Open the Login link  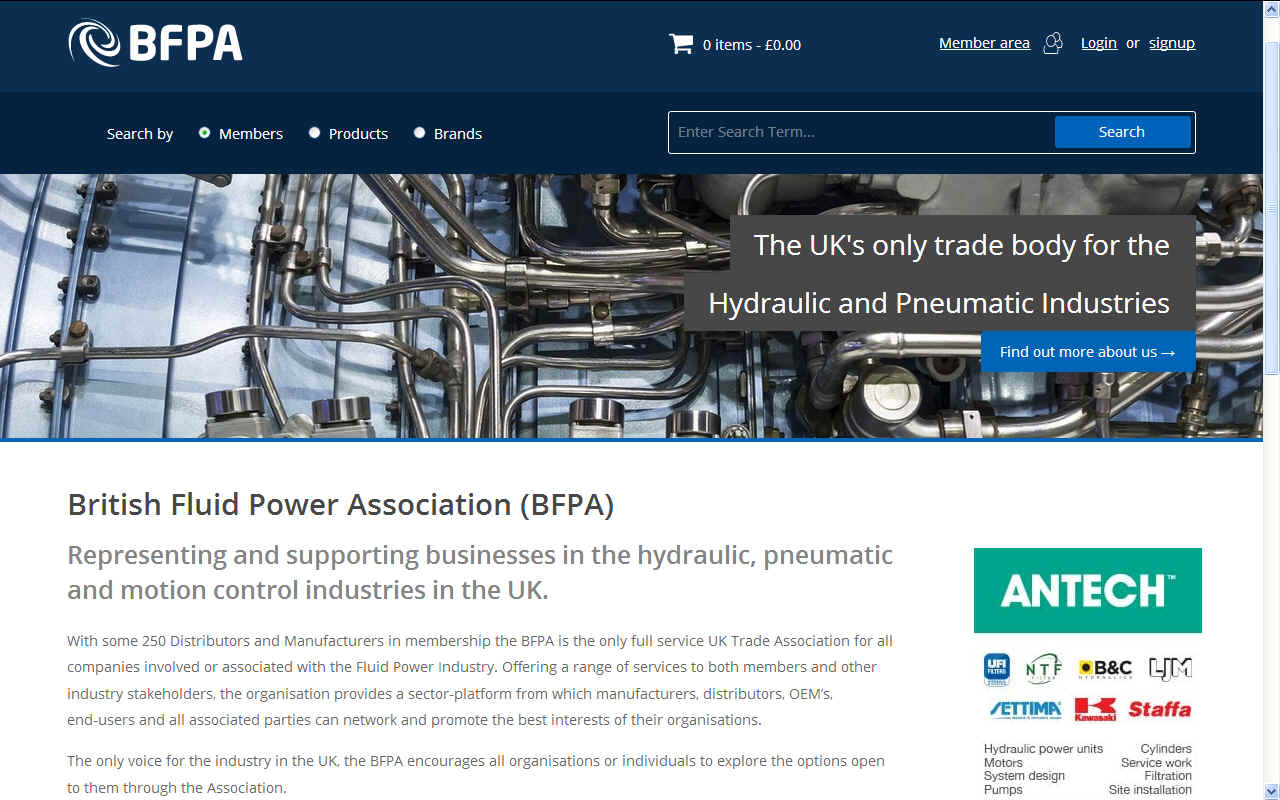tap(1099, 43)
